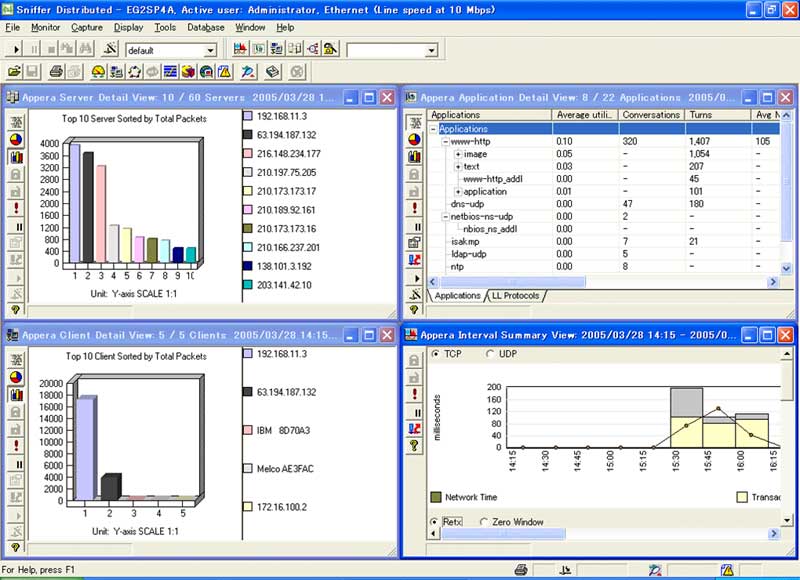
Task: Click pause icon in Server Detail sidebar
Action: (x=15, y=227)
